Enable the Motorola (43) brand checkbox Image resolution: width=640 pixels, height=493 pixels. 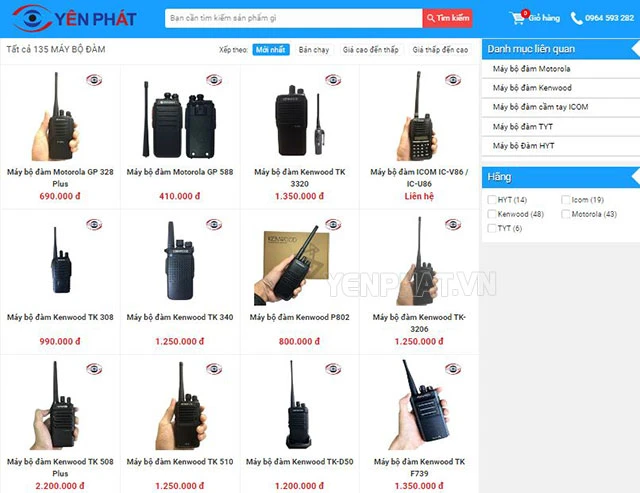[x=565, y=214]
